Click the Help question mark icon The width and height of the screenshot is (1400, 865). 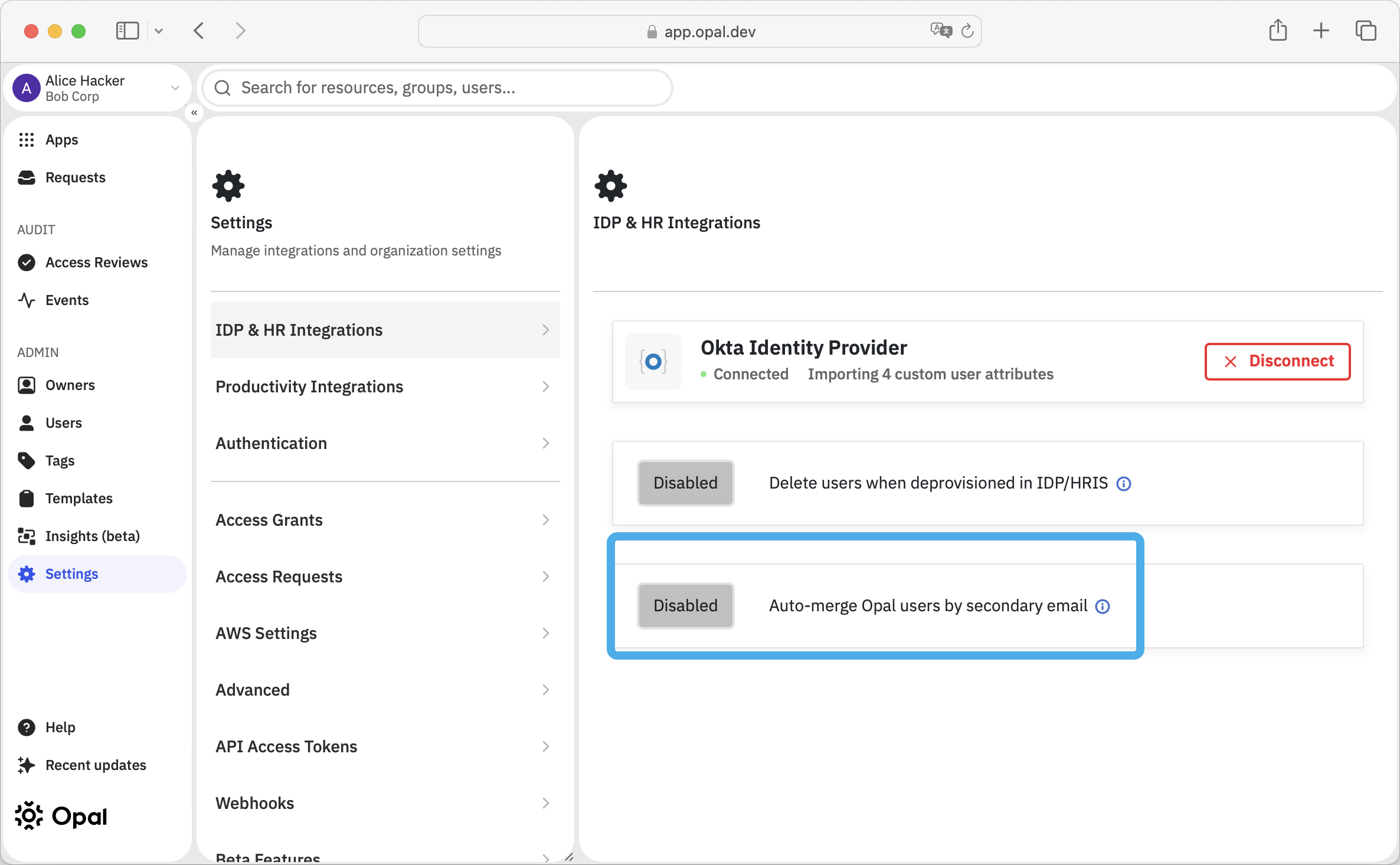(x=27, y=728)
